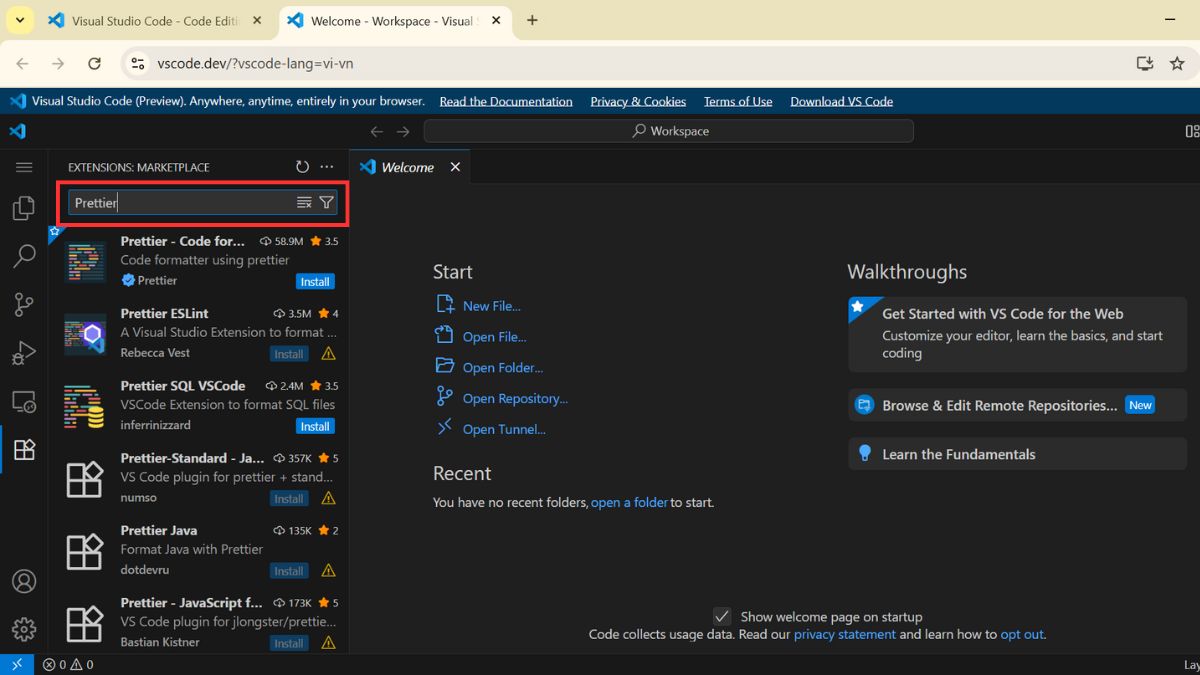The height and width of the screenshot is (675, 1200).
Task: Click New File link
Action: point(491,306)
